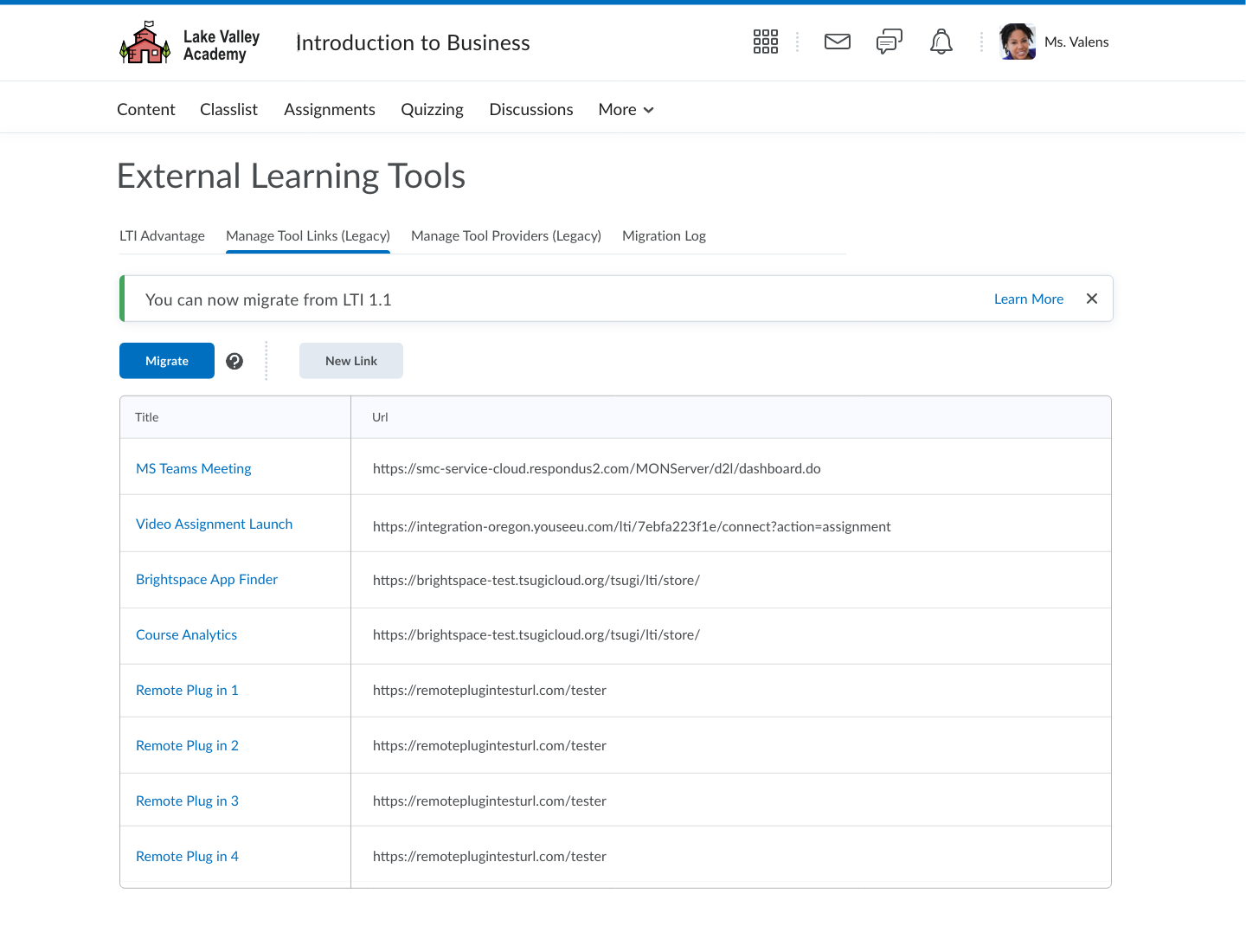Viewport: 1246px width, 952px height.
Task: Open the message alerts envelope icon
Action: 838,42
